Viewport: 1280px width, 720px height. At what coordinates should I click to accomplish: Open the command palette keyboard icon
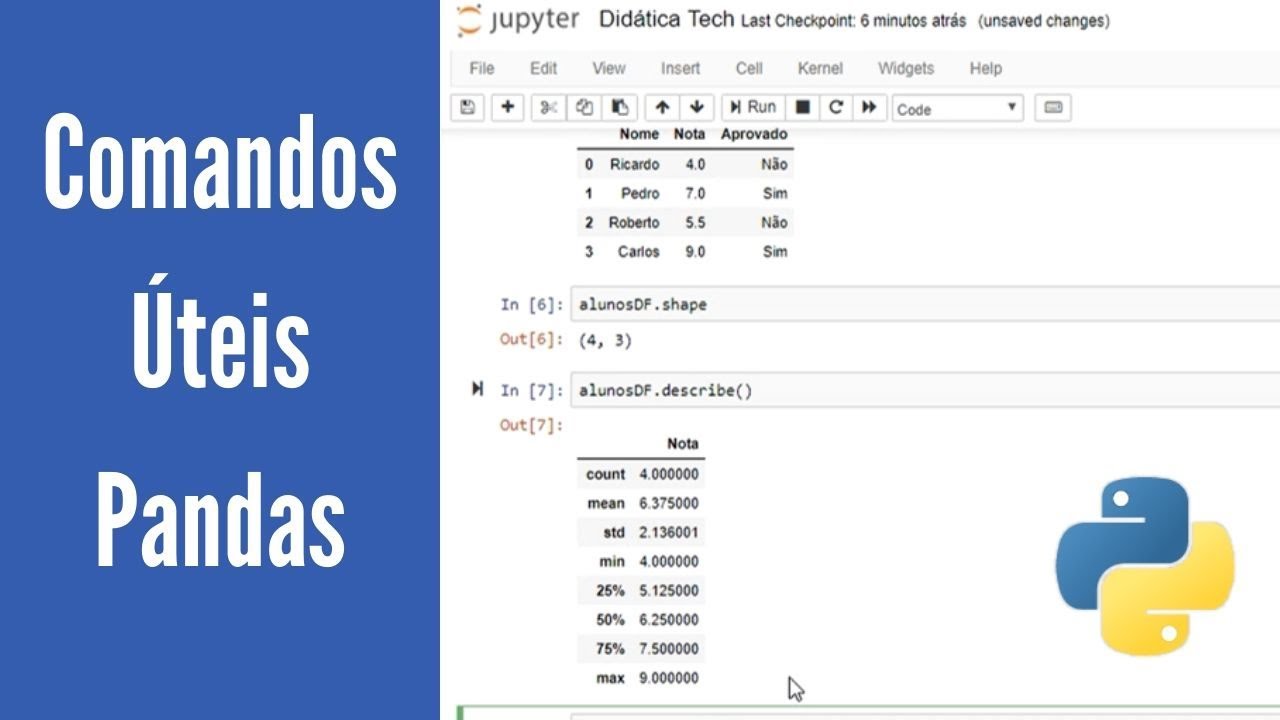coord(1052,107)
